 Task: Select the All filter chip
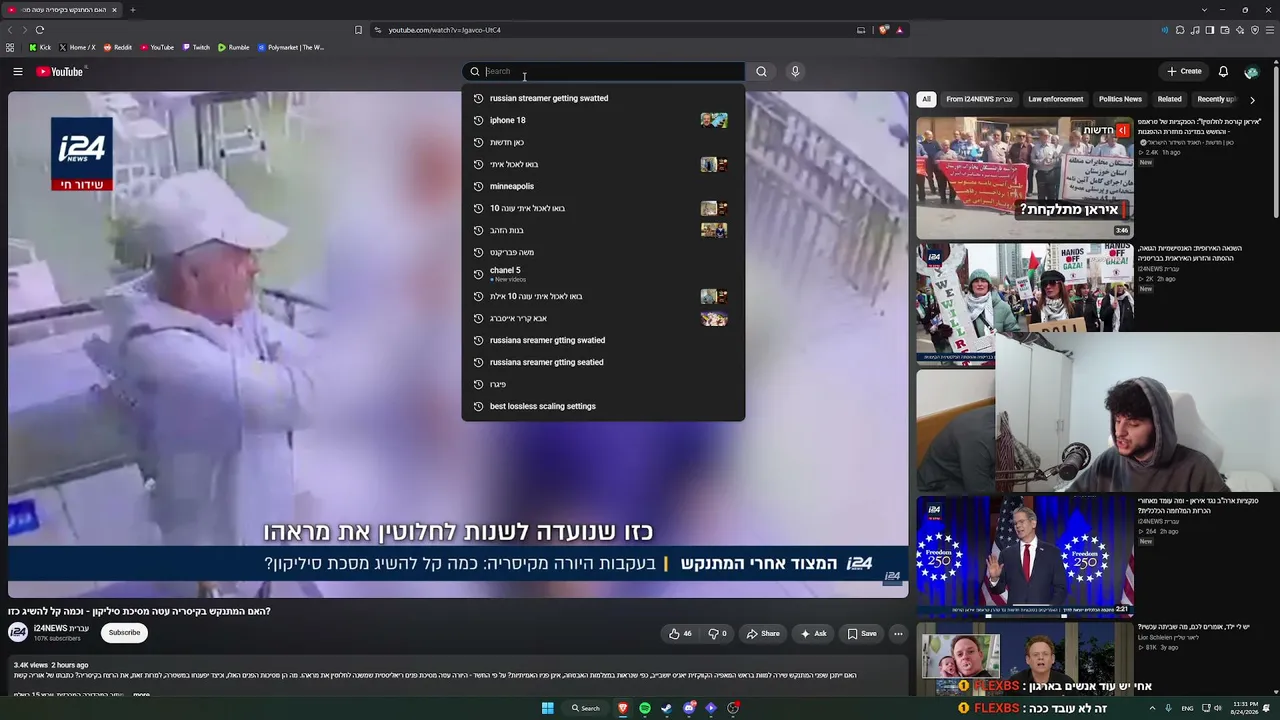926,99
